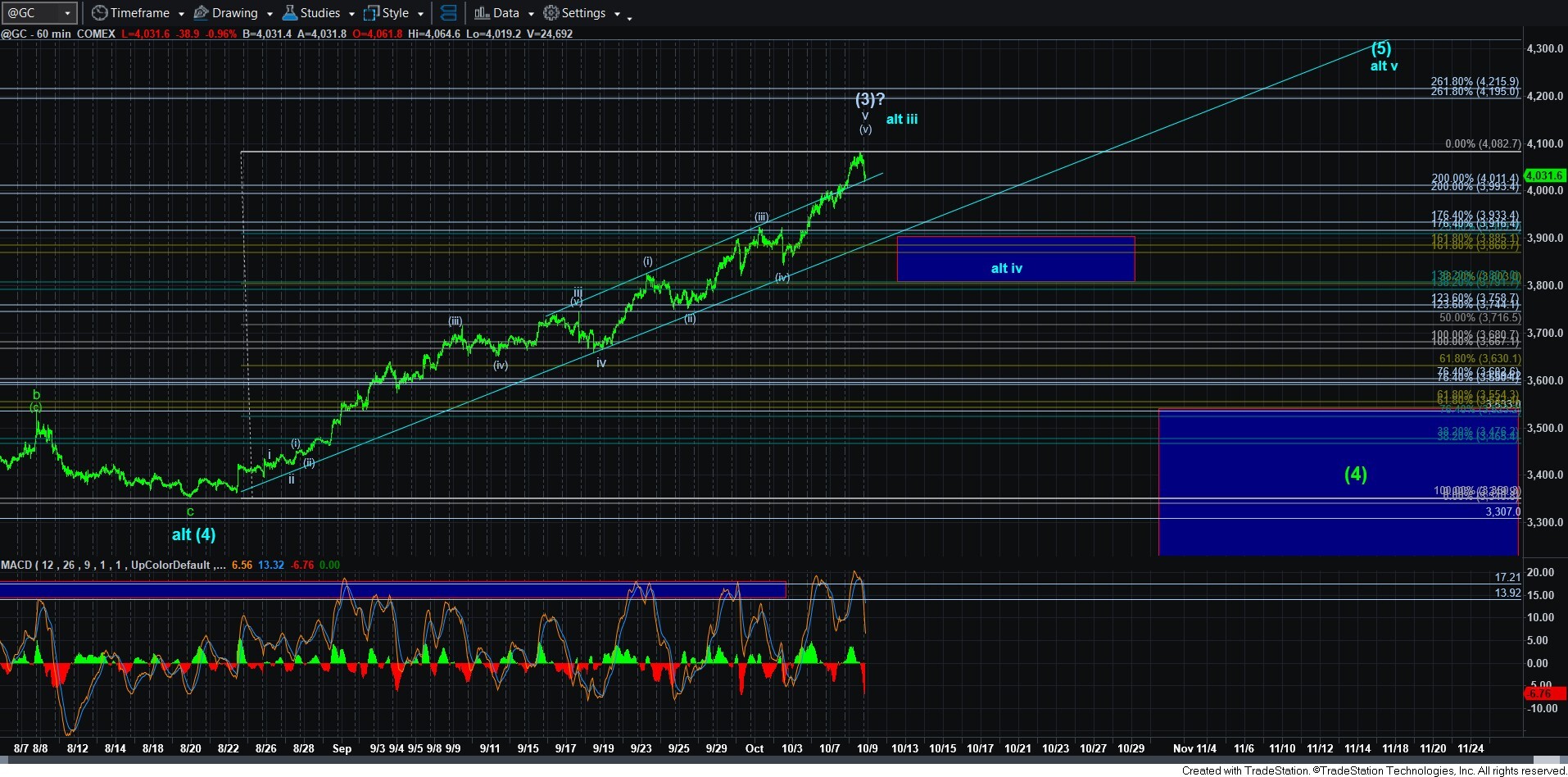Click the Drawing pencil icon

tap(201, 13)
